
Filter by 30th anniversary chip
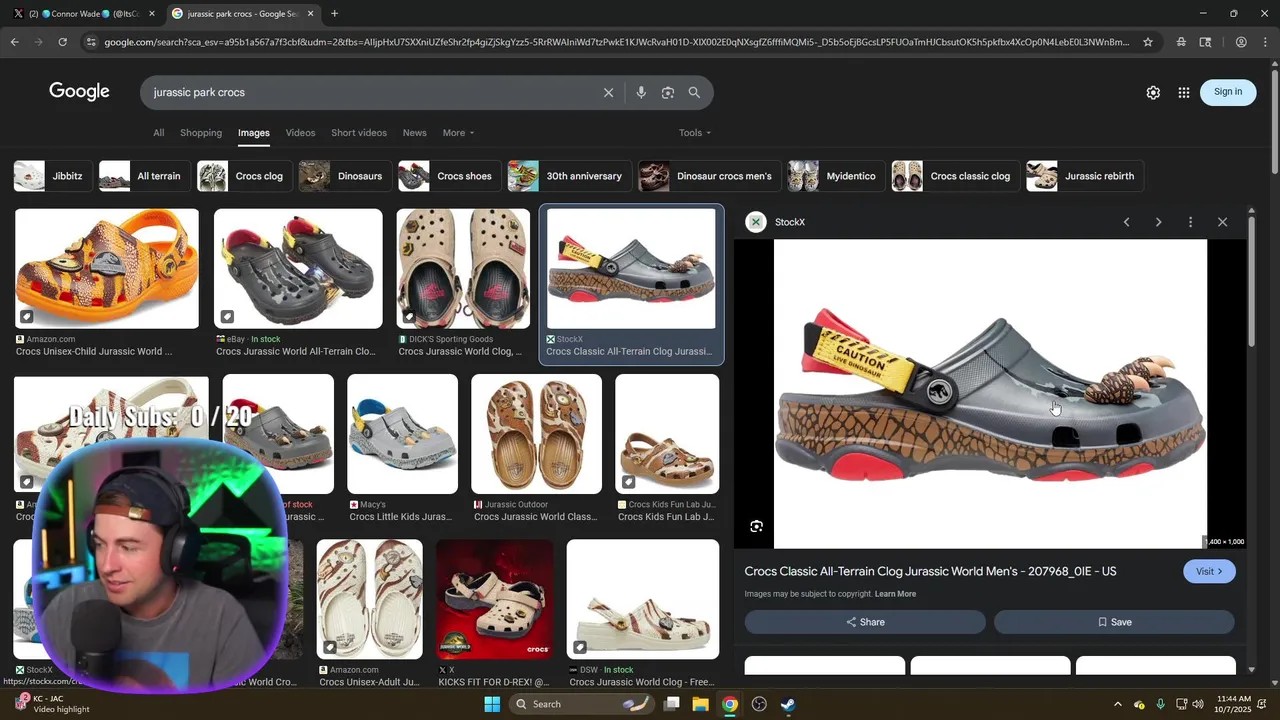569,176
